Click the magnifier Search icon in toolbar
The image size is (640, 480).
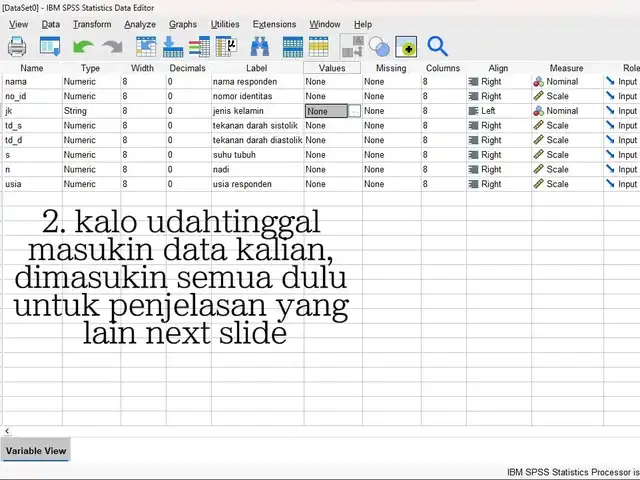(437, 46)
